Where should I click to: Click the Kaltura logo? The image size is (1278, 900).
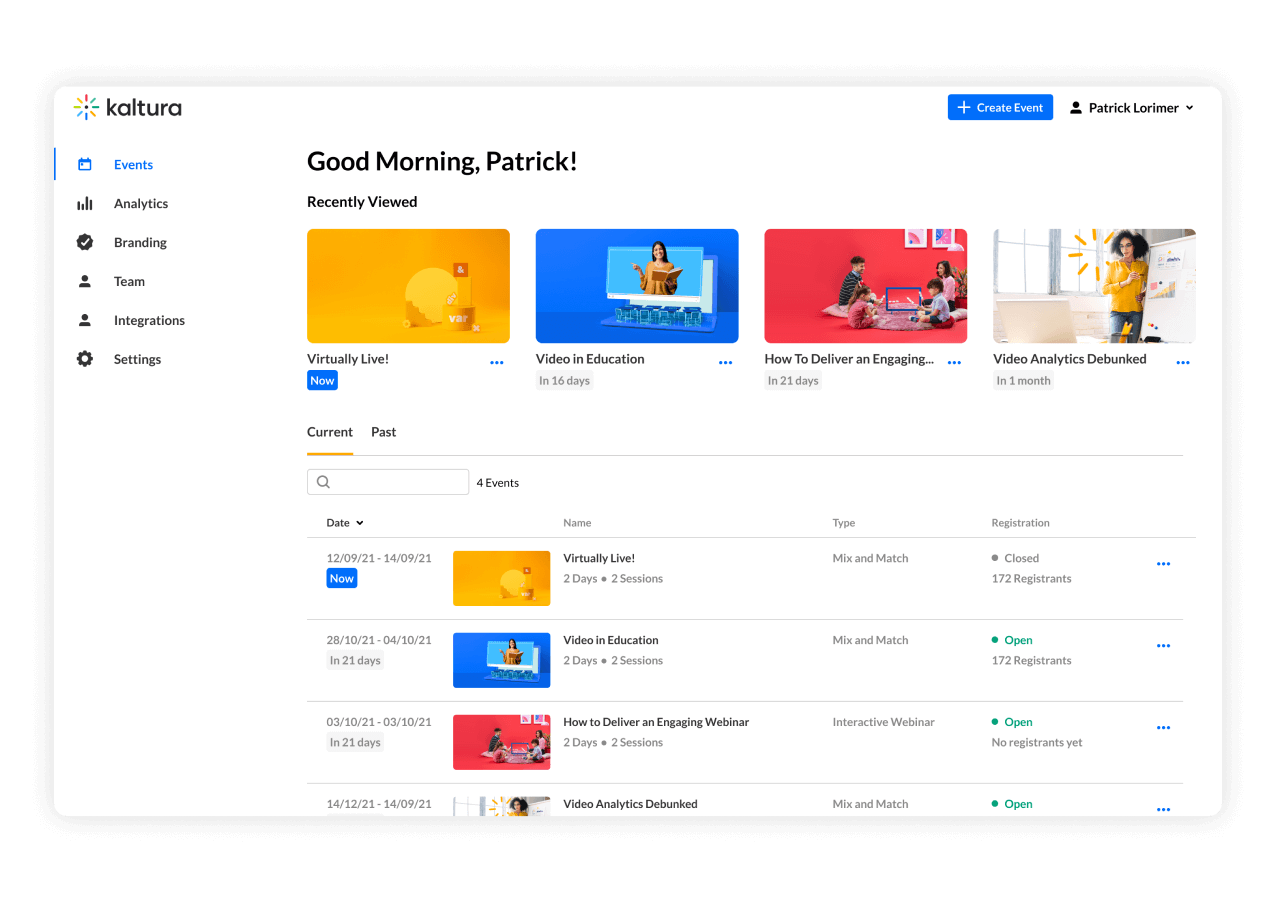point(126,107)
